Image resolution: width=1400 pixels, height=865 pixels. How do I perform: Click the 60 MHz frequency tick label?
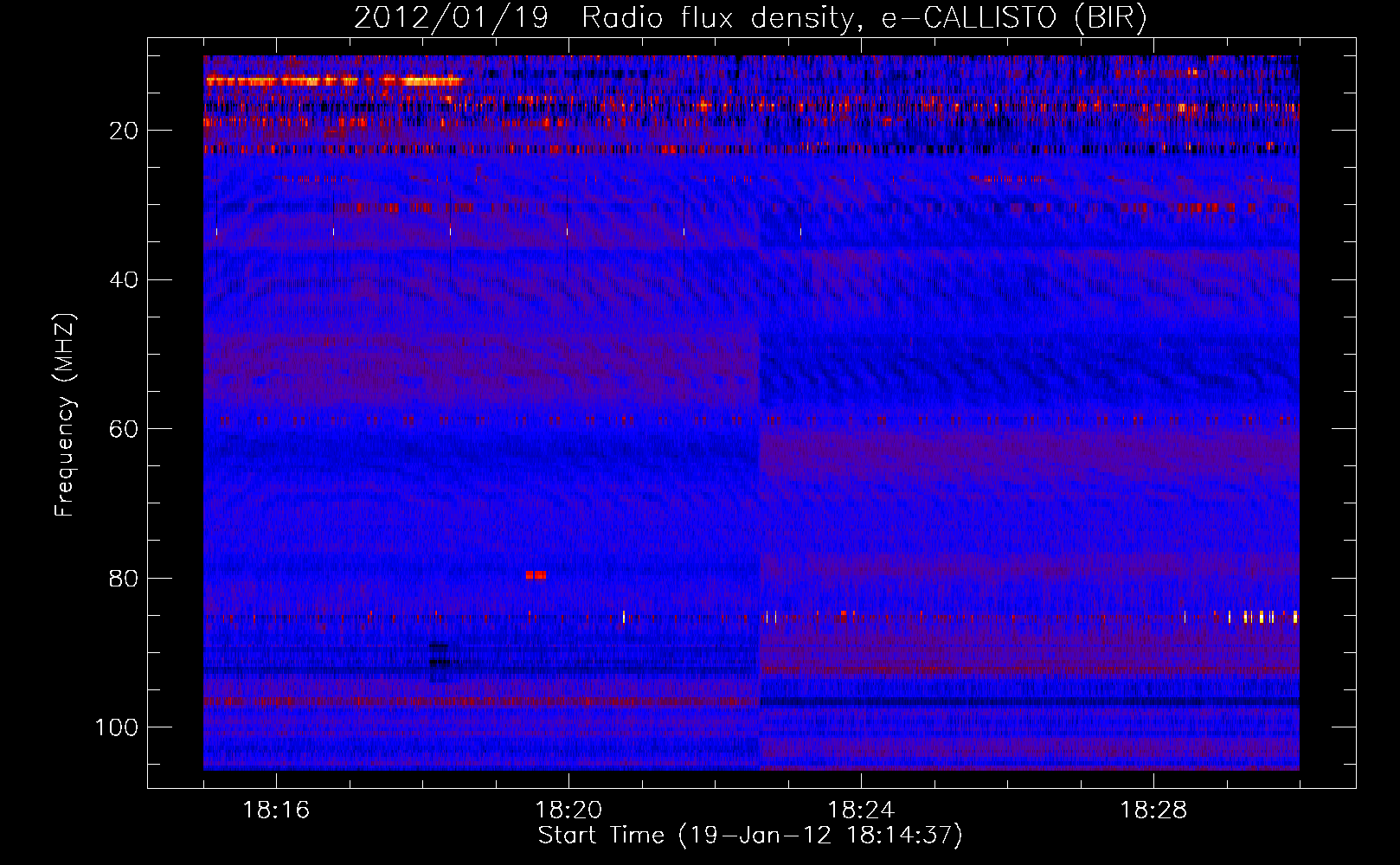pos(124,429)
